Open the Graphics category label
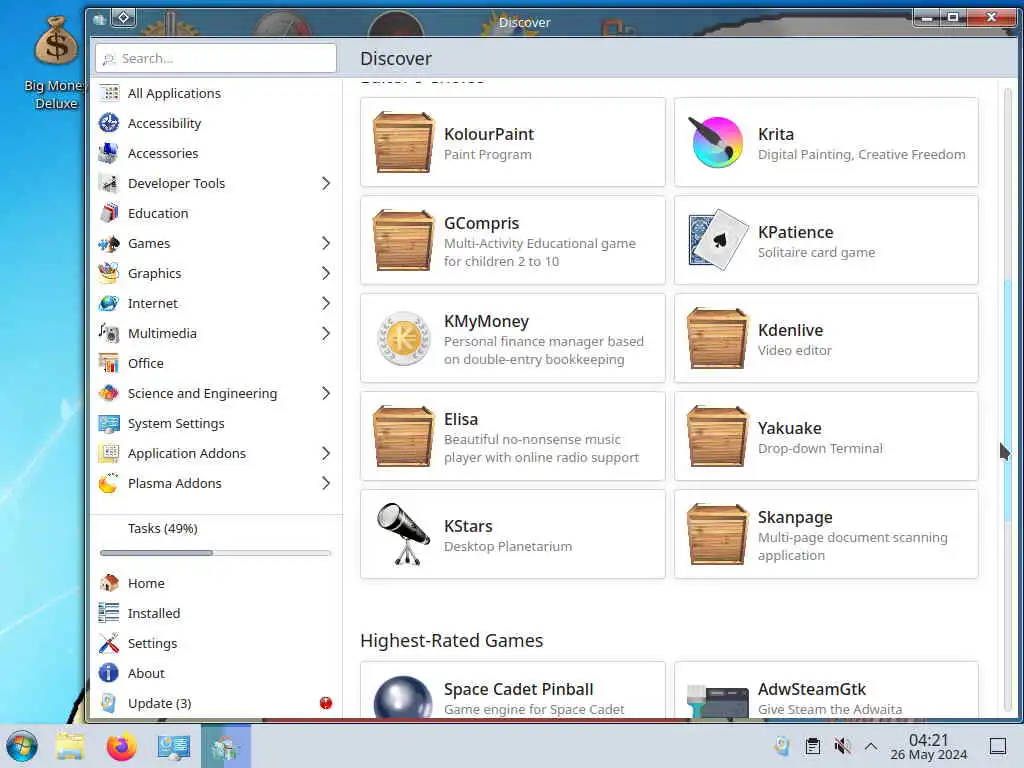The image size is (1024, 768). [155, 274]
